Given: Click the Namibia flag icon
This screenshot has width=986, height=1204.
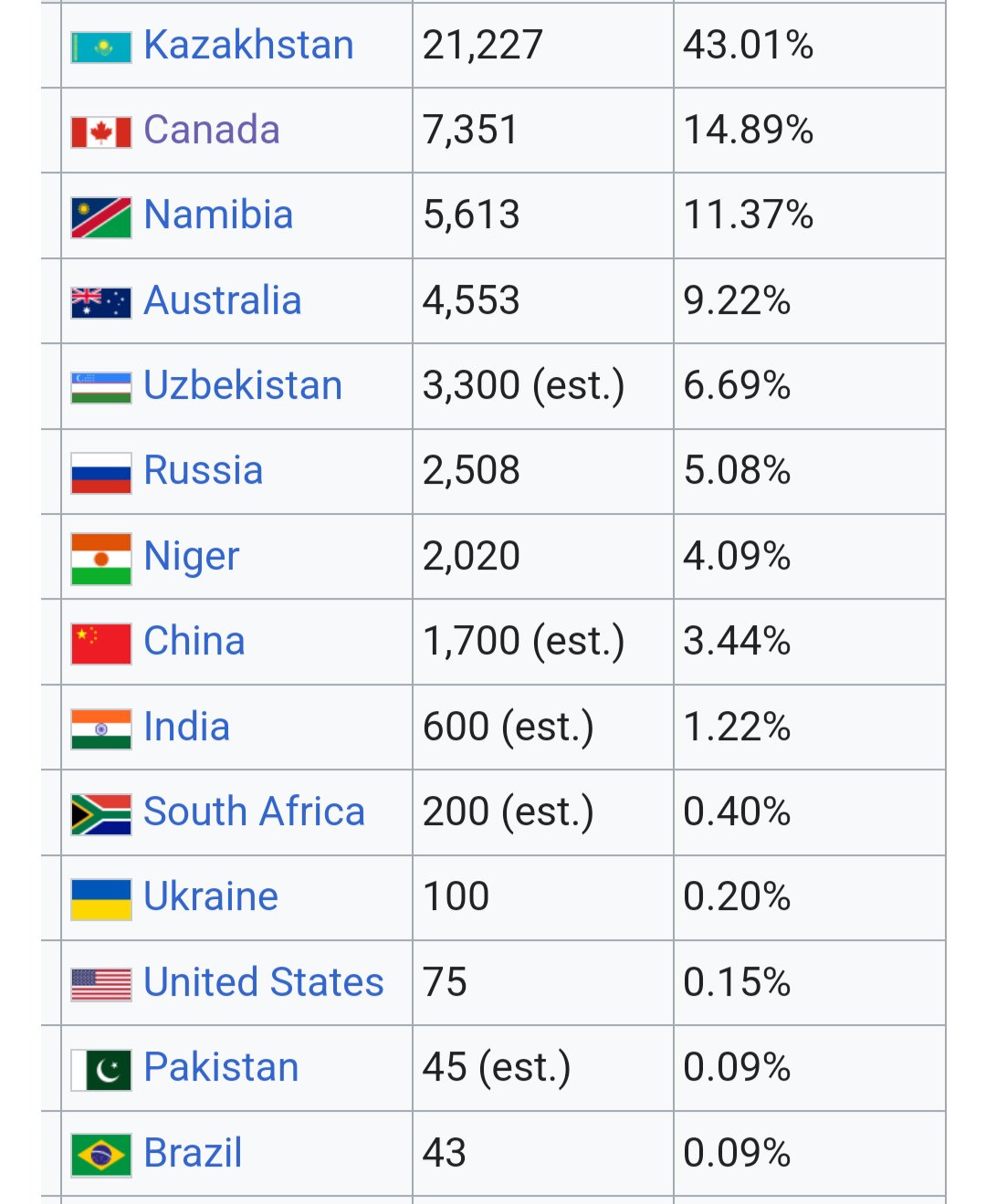Looking at the screenshot, I should [101, 217].
